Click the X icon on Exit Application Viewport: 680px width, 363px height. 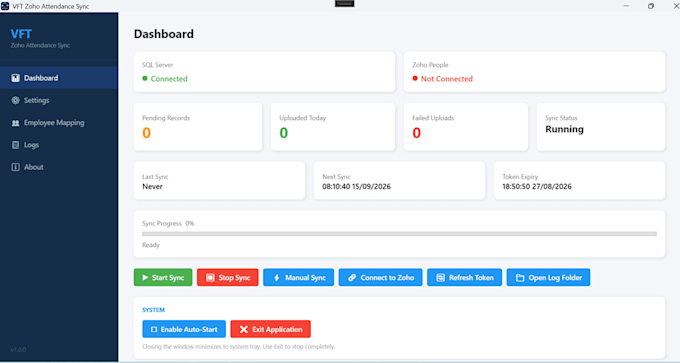pyautogui.click(x=244, y=330)
